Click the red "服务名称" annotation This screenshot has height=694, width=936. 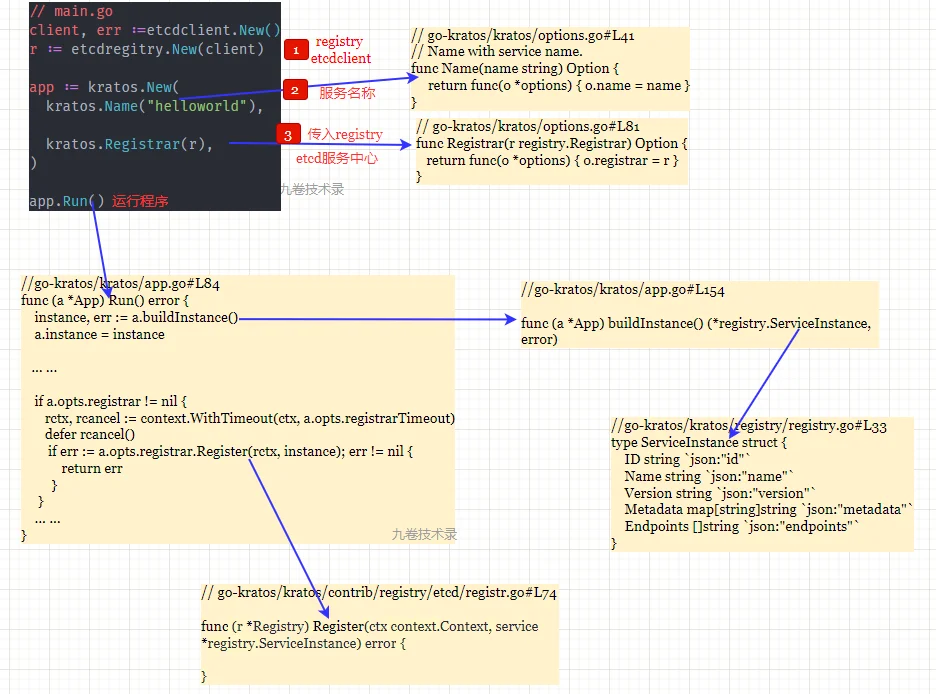coord(347,92)
